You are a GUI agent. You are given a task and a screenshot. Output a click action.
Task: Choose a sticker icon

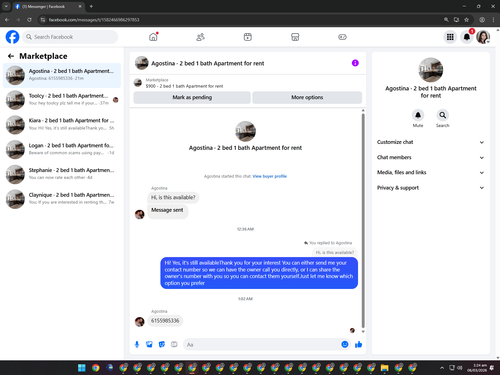(x=162, y=344)
